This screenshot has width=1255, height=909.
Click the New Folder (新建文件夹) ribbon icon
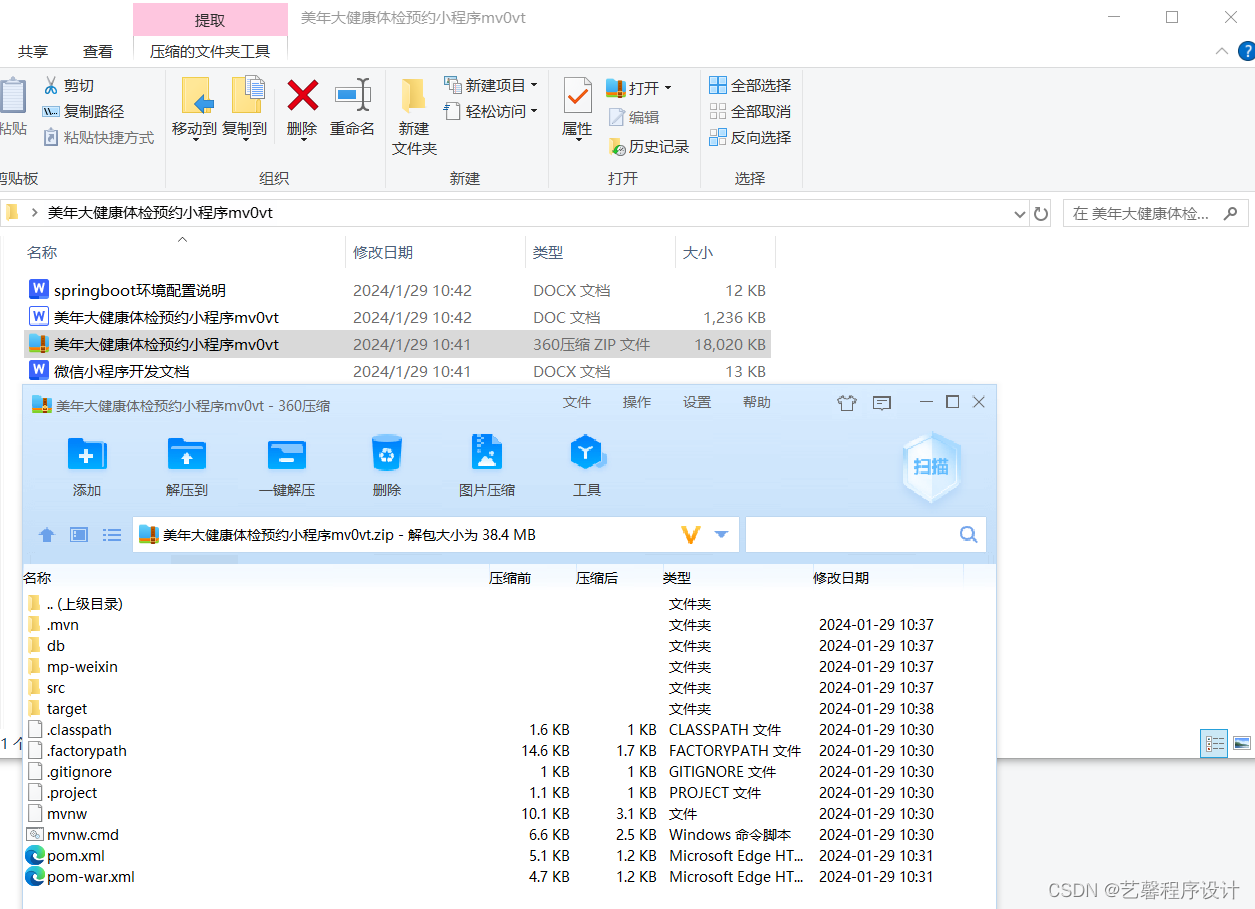[414, 96]
